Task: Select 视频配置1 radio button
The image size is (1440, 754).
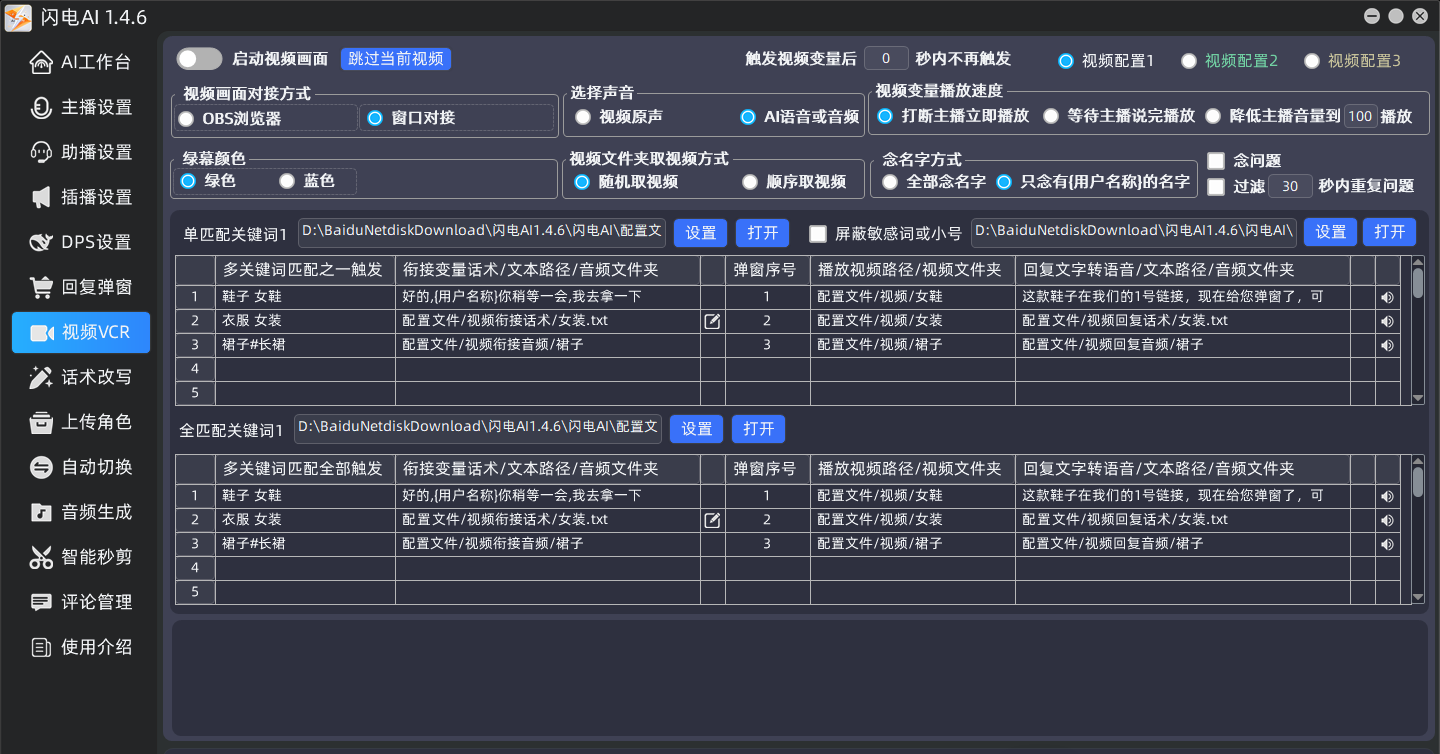Action: (1066, 61)
